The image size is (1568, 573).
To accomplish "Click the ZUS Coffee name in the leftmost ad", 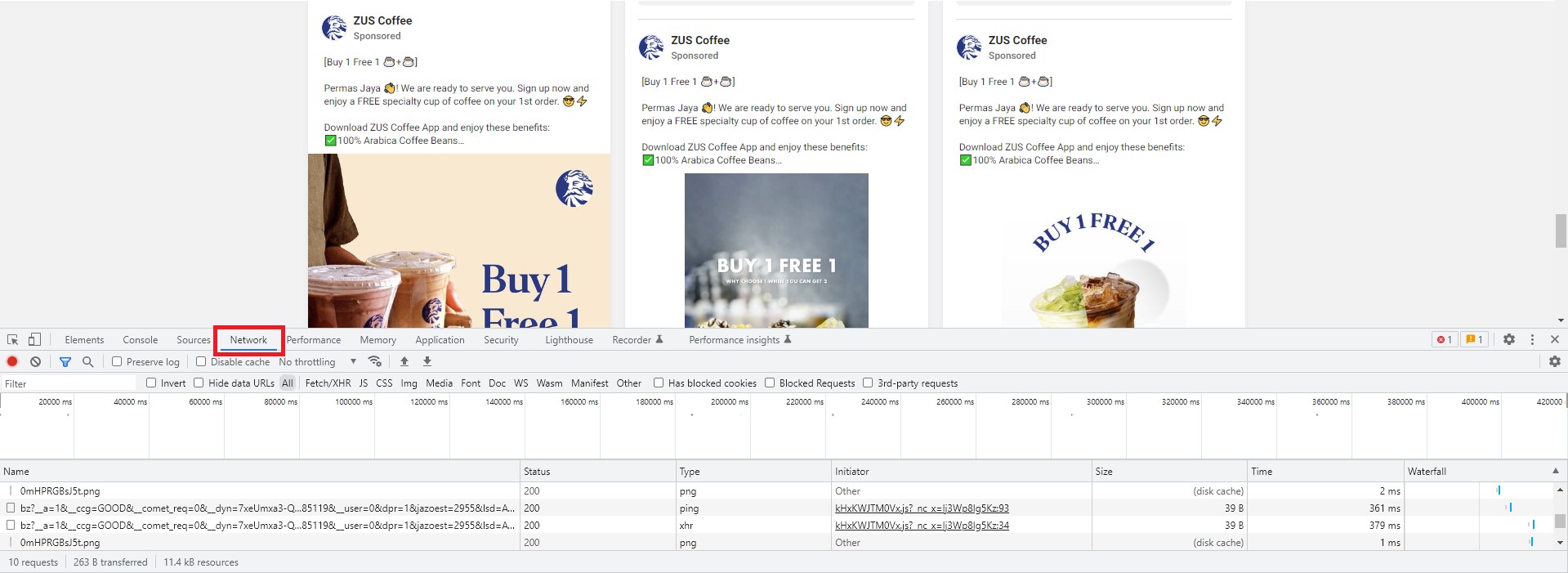I will point(382,20).
